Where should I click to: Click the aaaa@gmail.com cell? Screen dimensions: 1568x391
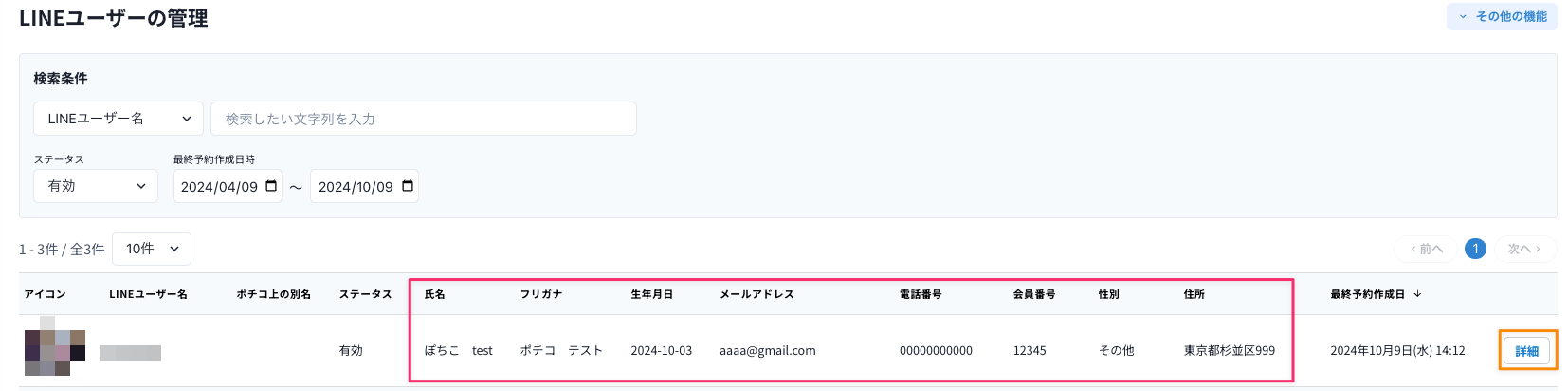point(767,351)
